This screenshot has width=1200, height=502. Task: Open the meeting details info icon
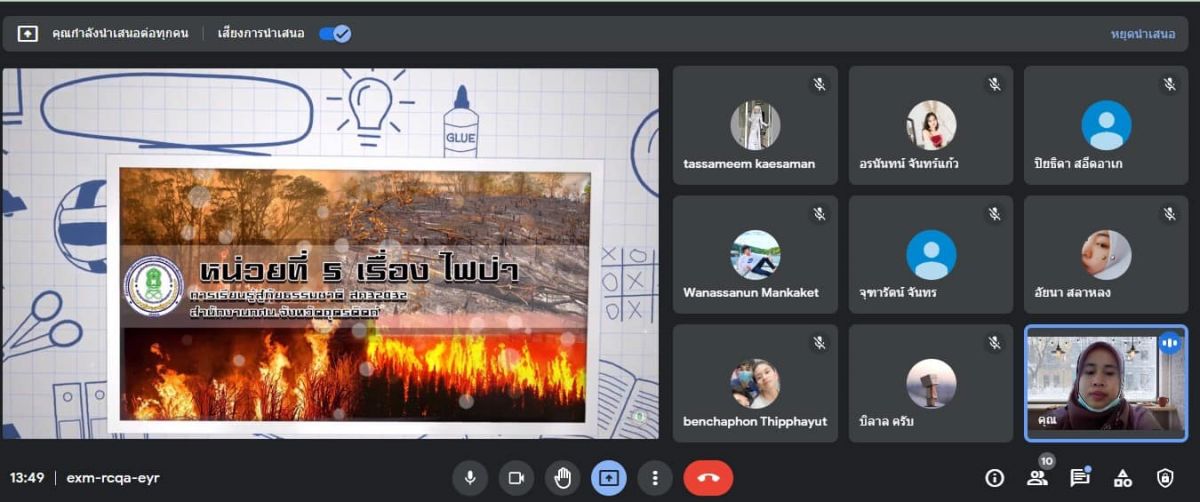pos(994,478)
